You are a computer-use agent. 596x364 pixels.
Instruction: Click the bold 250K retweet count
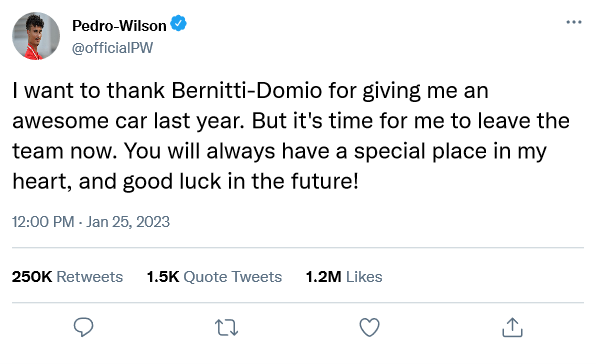pos(32,277)
